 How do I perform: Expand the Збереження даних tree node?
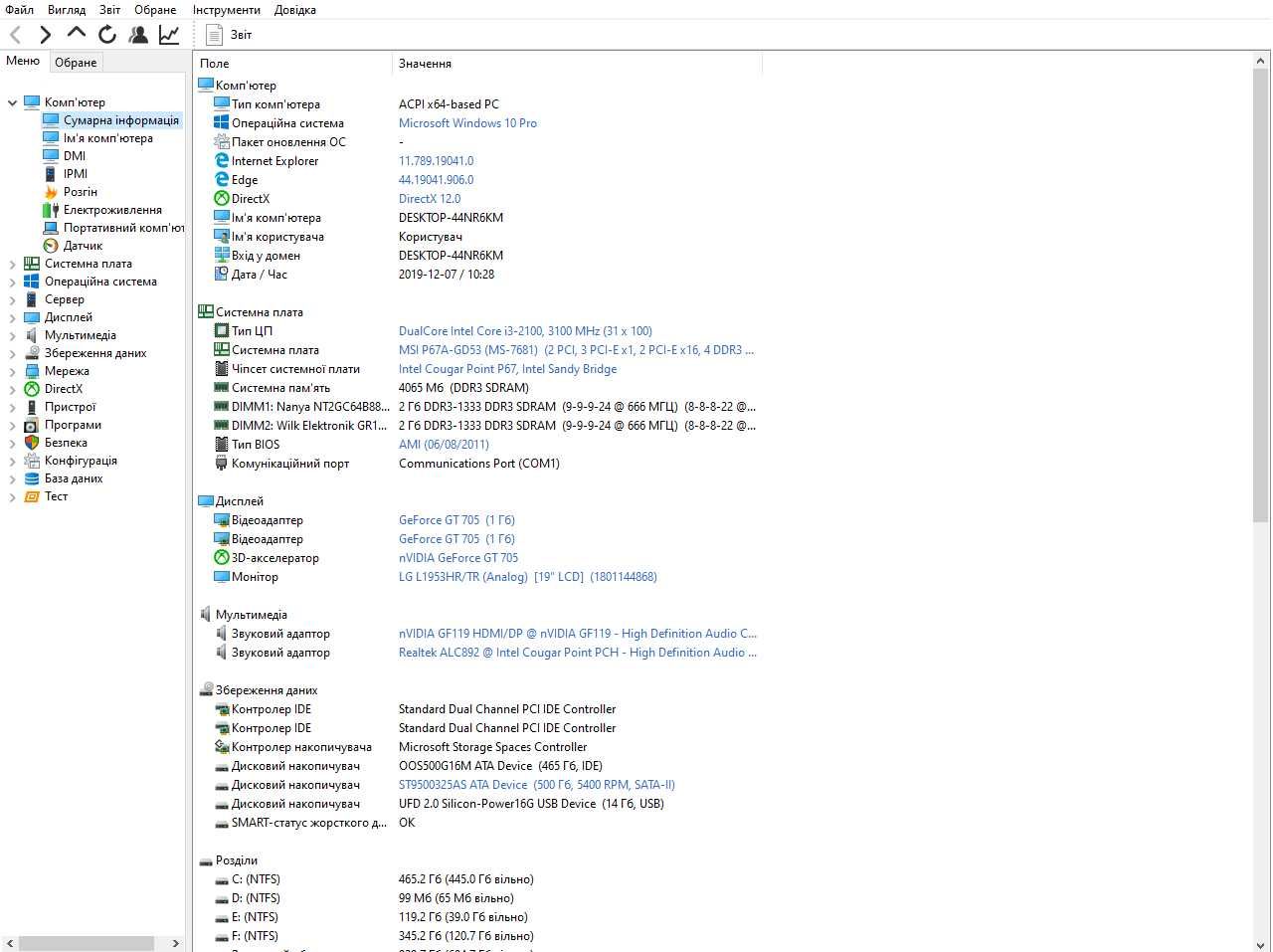point(12,353)
